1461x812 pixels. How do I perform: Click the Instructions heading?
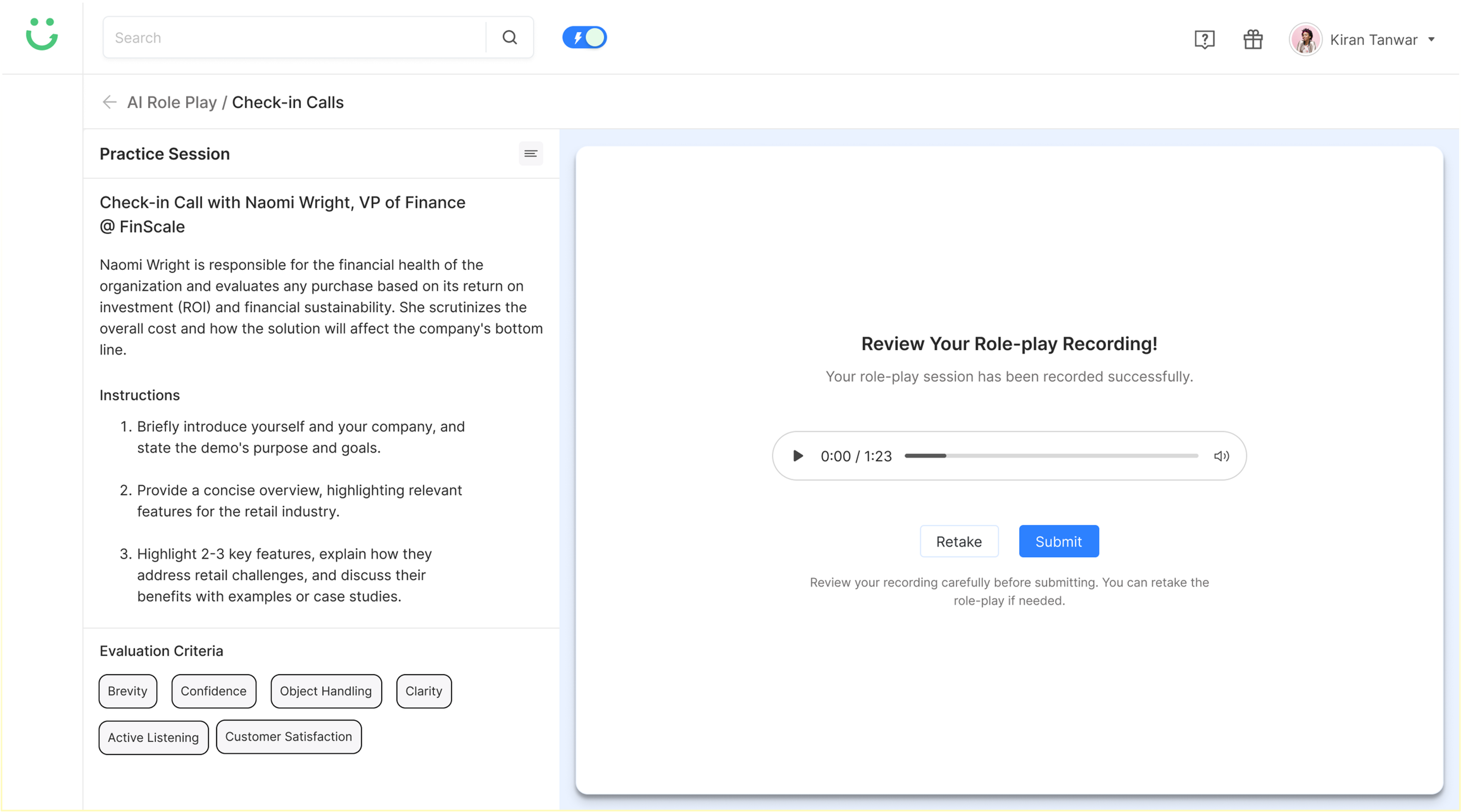(140, 395)
